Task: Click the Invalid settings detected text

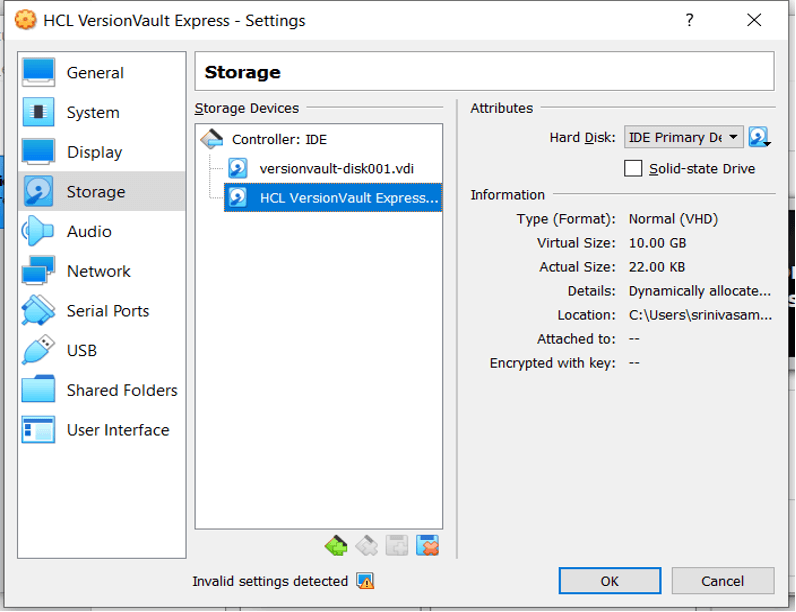Action: pyautogui.click(x=270, y=581)
